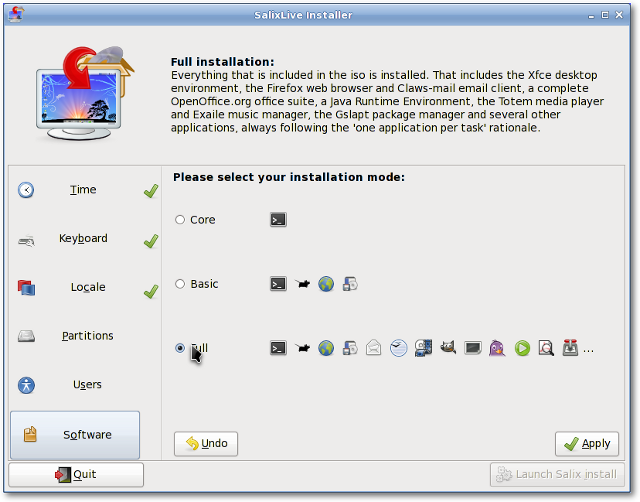
Task: Select the Core installation mode radio button
Action: coord(180,220)
